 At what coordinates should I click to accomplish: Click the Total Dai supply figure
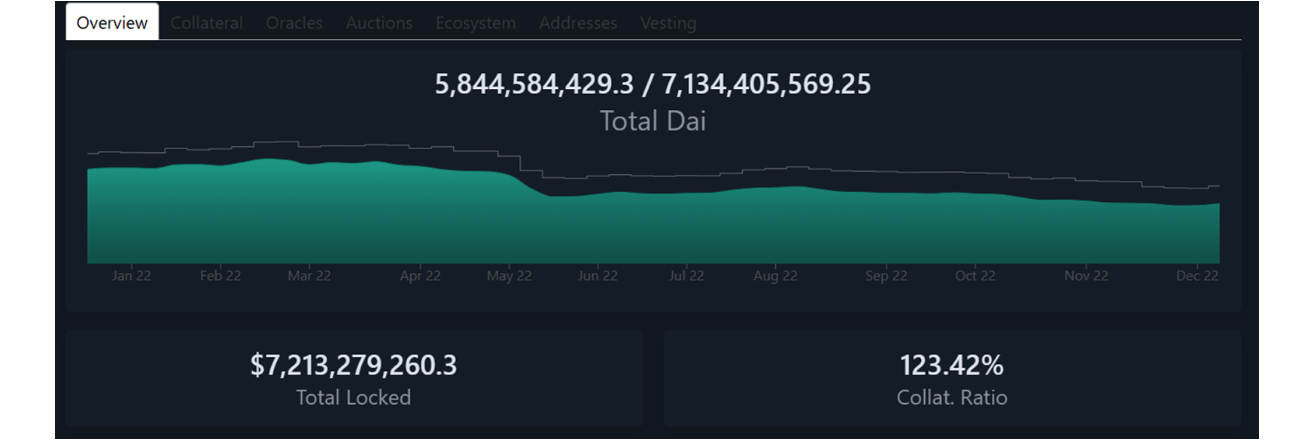point(652,85)
